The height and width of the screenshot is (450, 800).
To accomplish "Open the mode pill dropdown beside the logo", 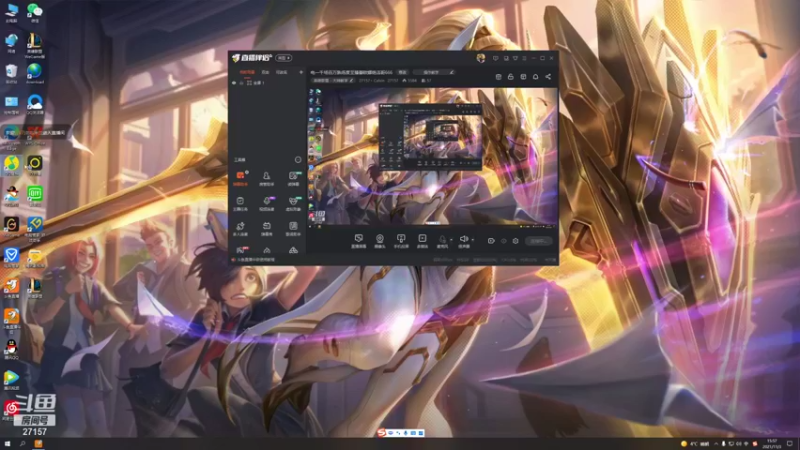I will coord(284,58).
